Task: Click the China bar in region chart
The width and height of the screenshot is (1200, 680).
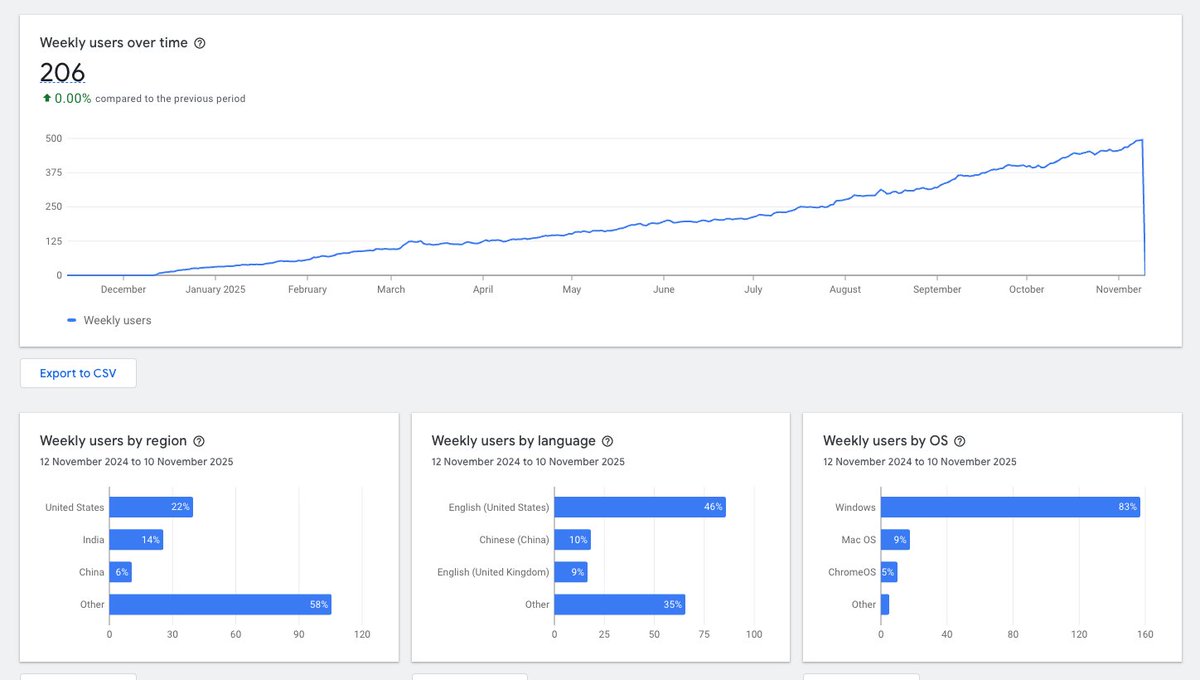Action: coord(120,572)
